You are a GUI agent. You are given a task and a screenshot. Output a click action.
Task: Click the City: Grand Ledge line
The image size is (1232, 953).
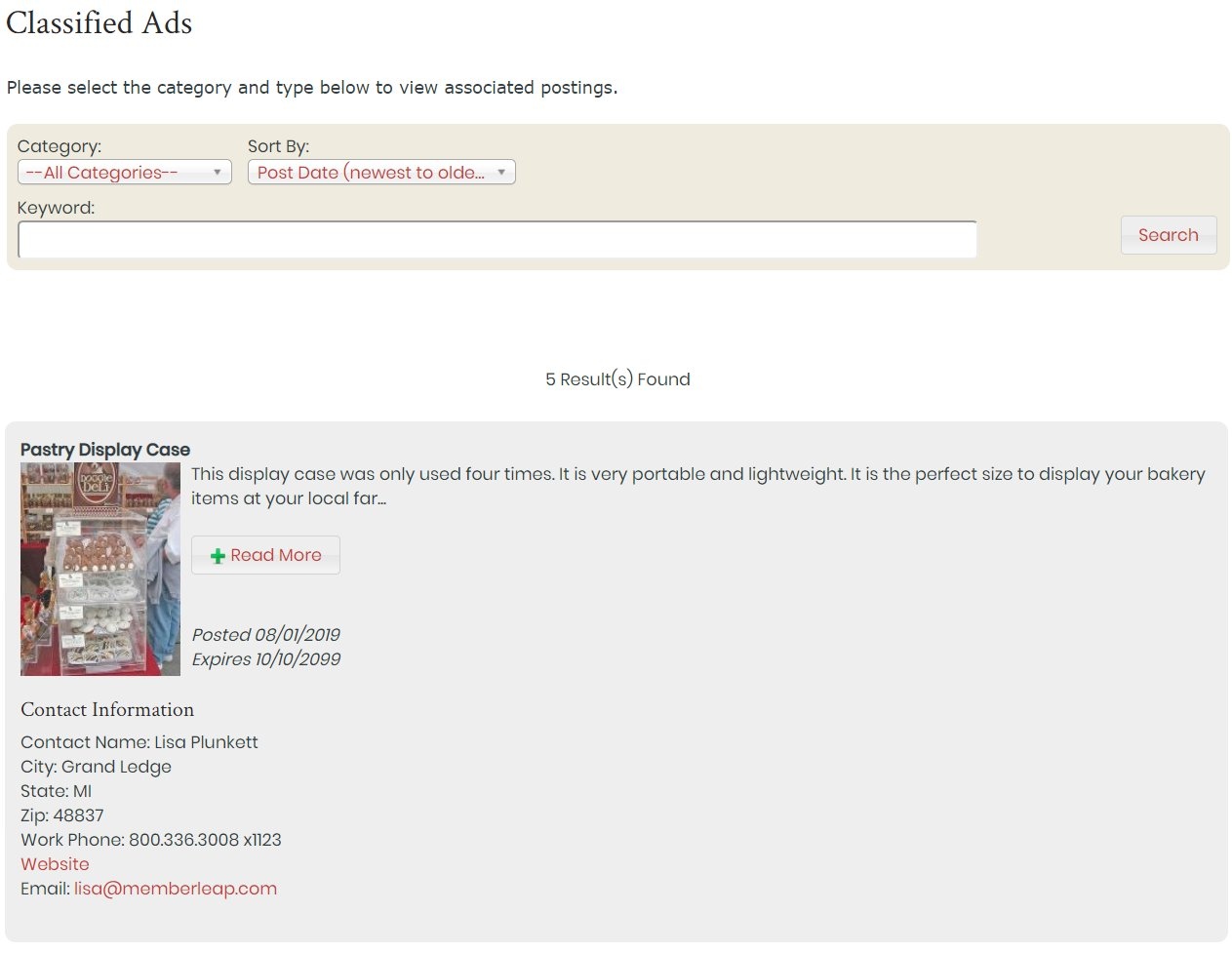pyautogui.click(x=96, y=767)
